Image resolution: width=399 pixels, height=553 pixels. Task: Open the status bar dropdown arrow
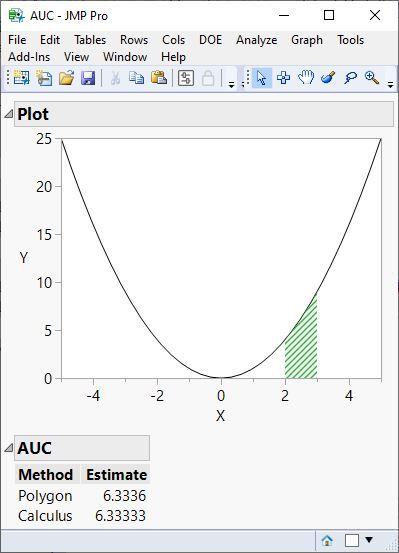coord(369,540)
